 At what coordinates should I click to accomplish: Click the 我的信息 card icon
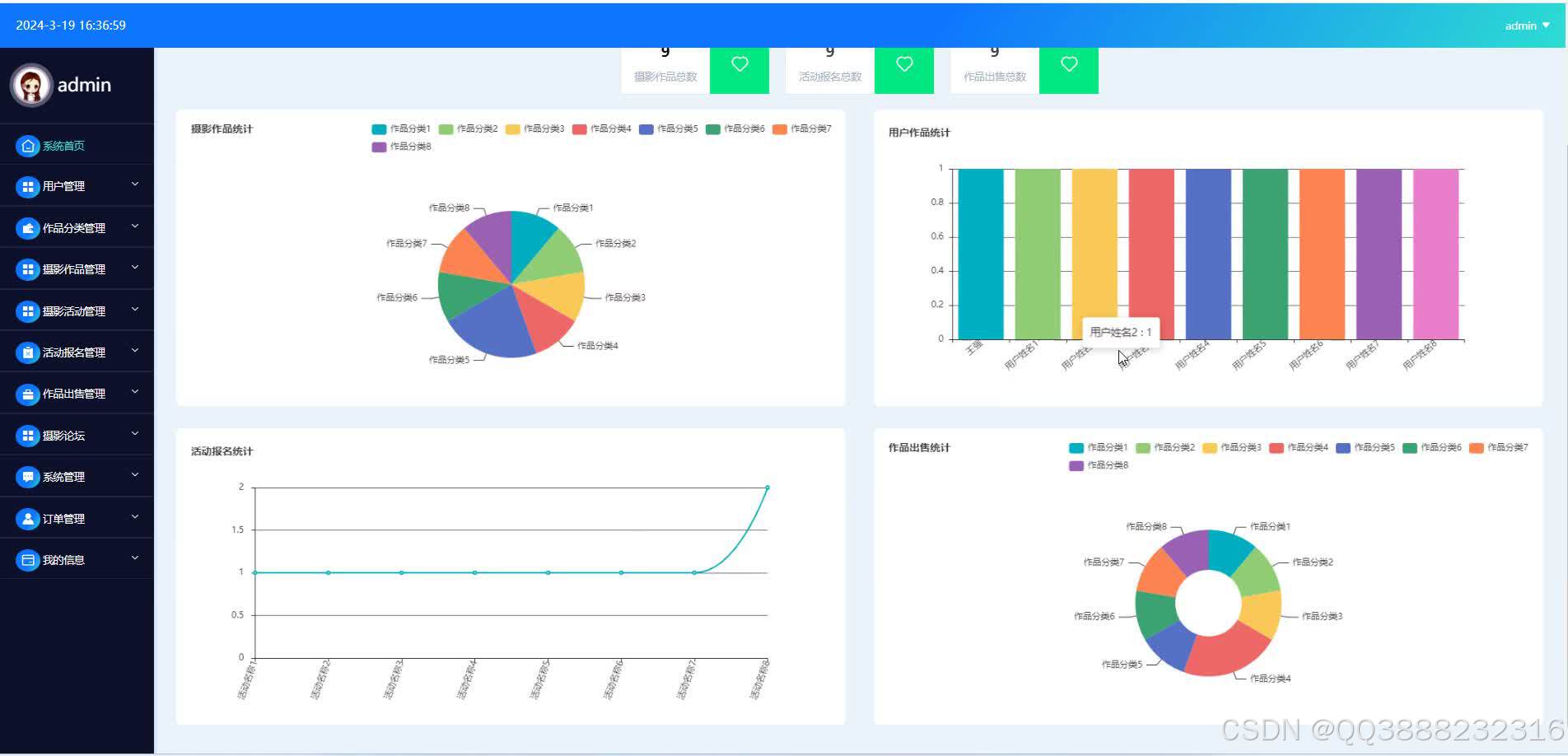[x=28, y=560]
